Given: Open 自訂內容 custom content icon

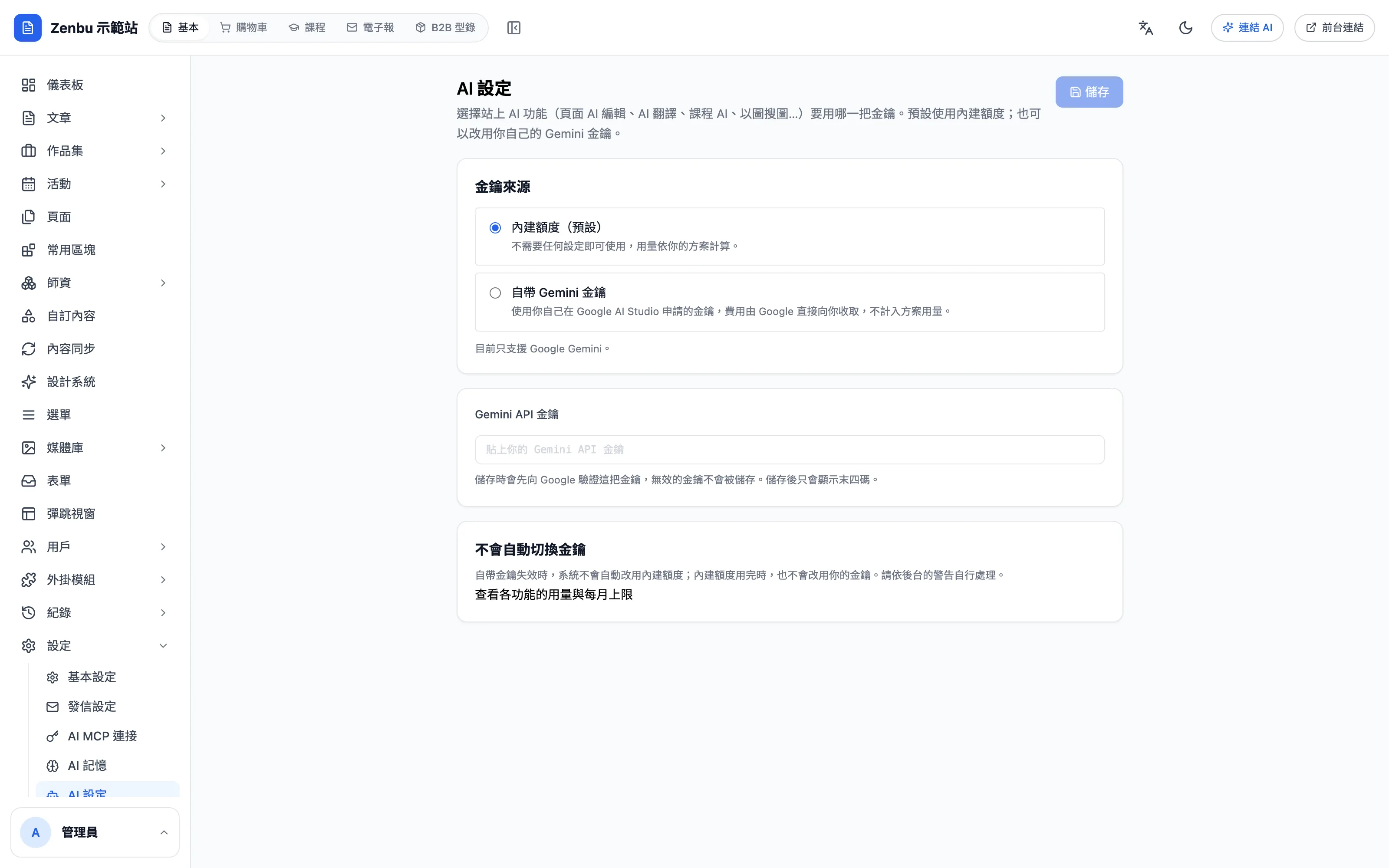Looking at the screenshot, I should coord(29,316).
